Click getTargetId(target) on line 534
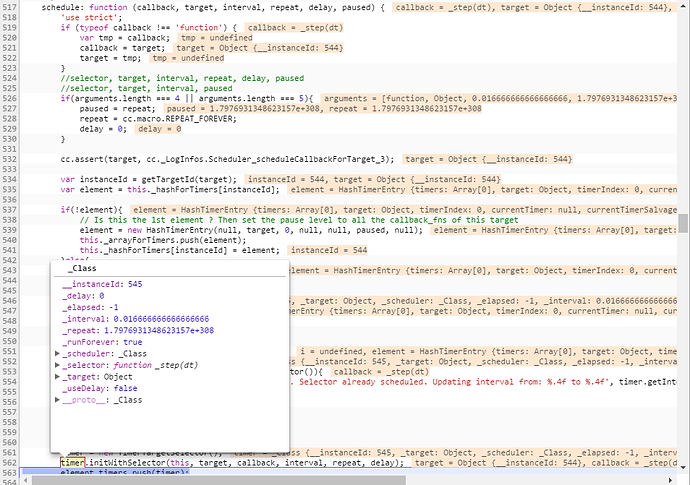Image resolution: width=690 pixels, height=485 pixels. (x=187, y=180)
